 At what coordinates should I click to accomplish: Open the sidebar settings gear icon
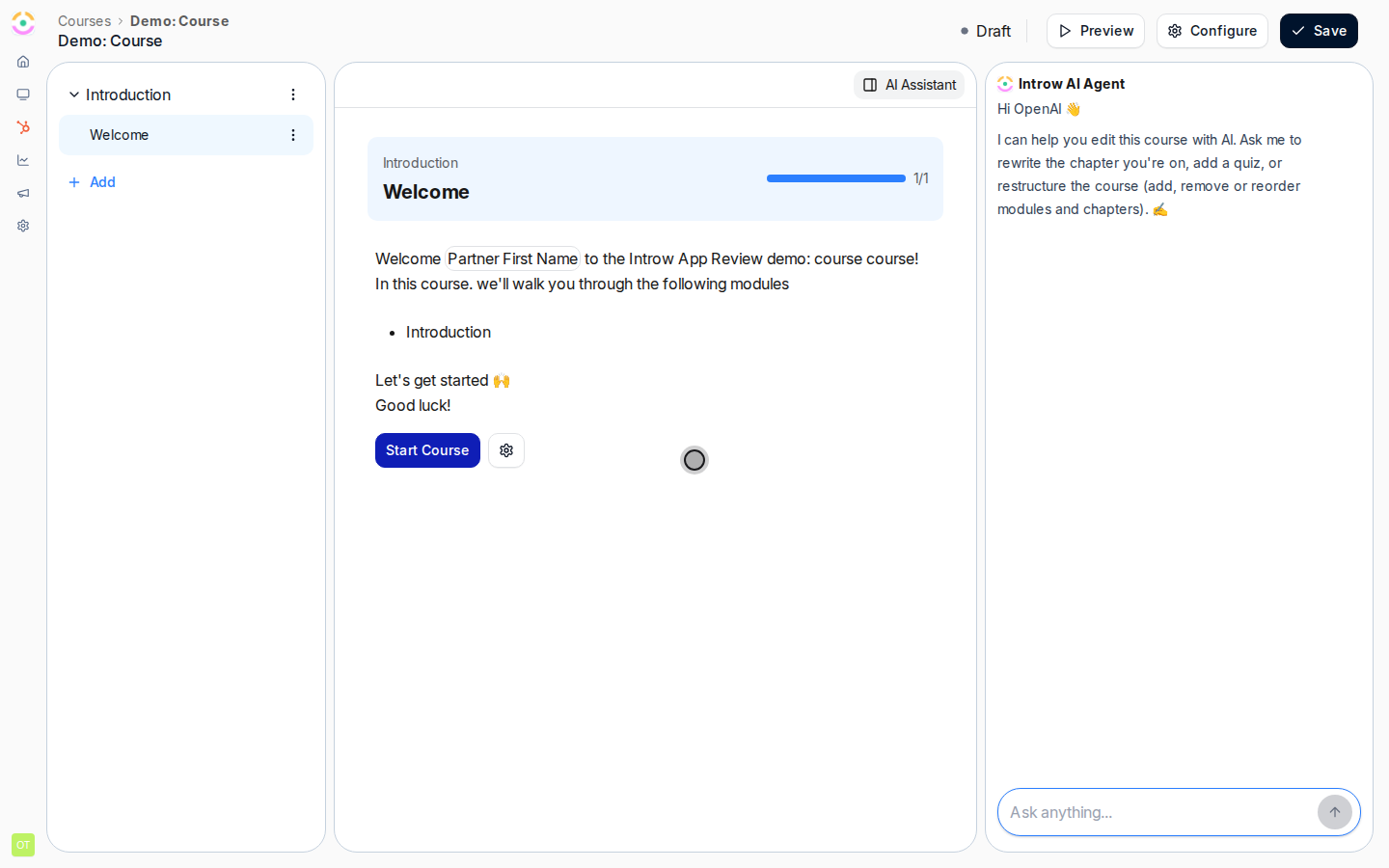click(23, 226)
